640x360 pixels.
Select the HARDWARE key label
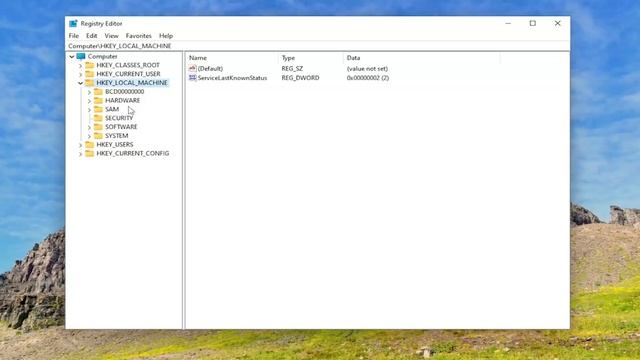pos(122,100)
